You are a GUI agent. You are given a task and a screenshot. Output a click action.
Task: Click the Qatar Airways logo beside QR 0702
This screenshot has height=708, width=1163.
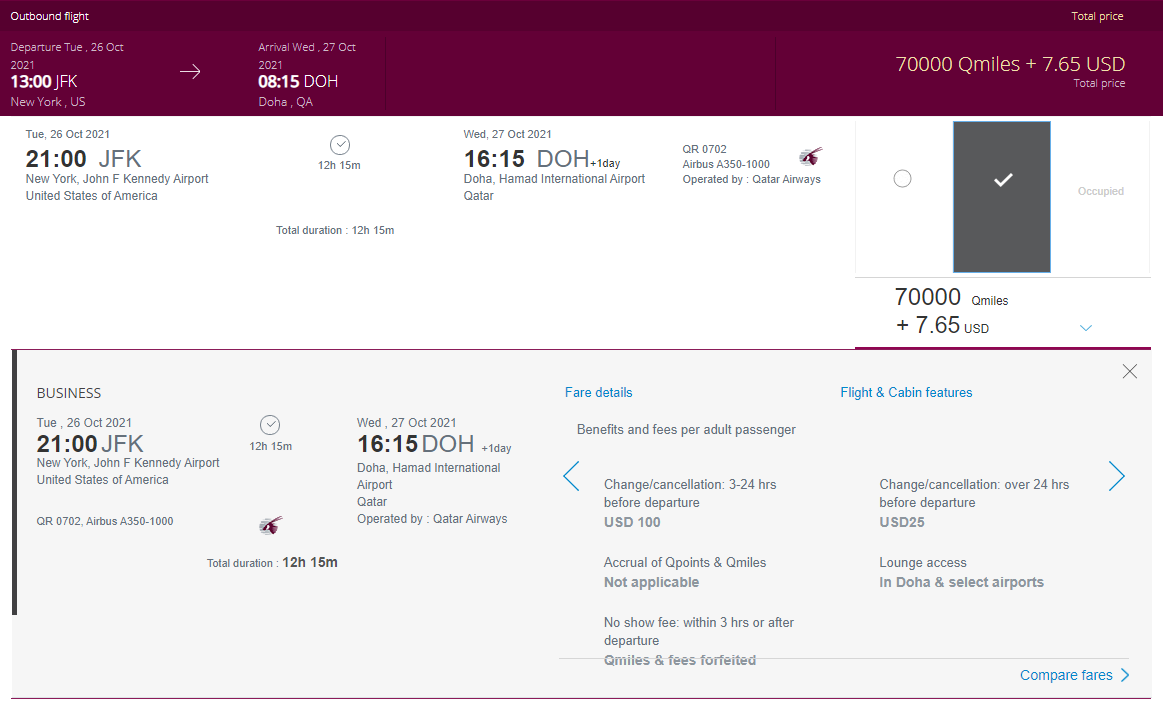(x=810, y=156)
